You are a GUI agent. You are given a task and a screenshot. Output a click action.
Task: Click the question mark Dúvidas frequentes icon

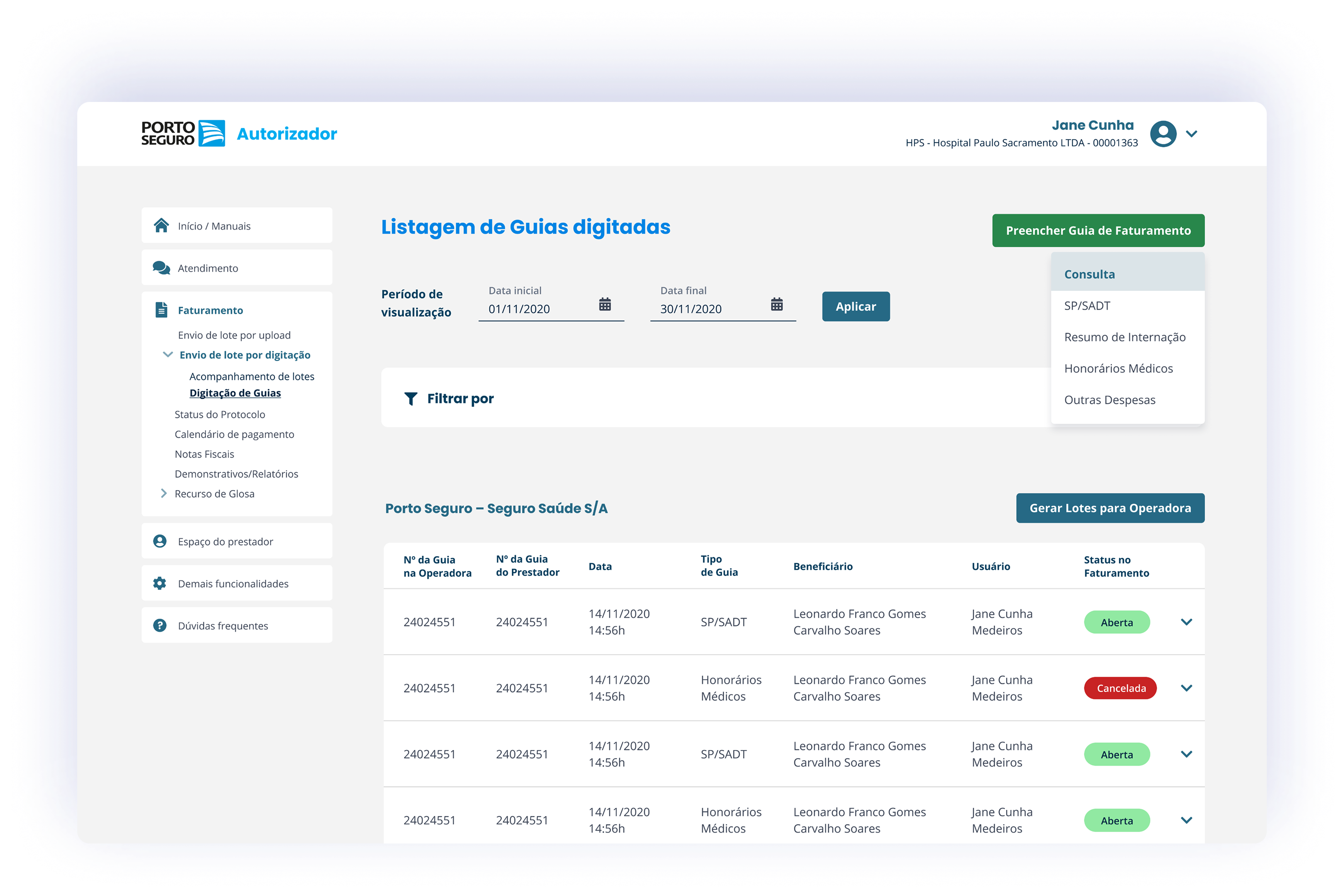click(x=160, y=625)
